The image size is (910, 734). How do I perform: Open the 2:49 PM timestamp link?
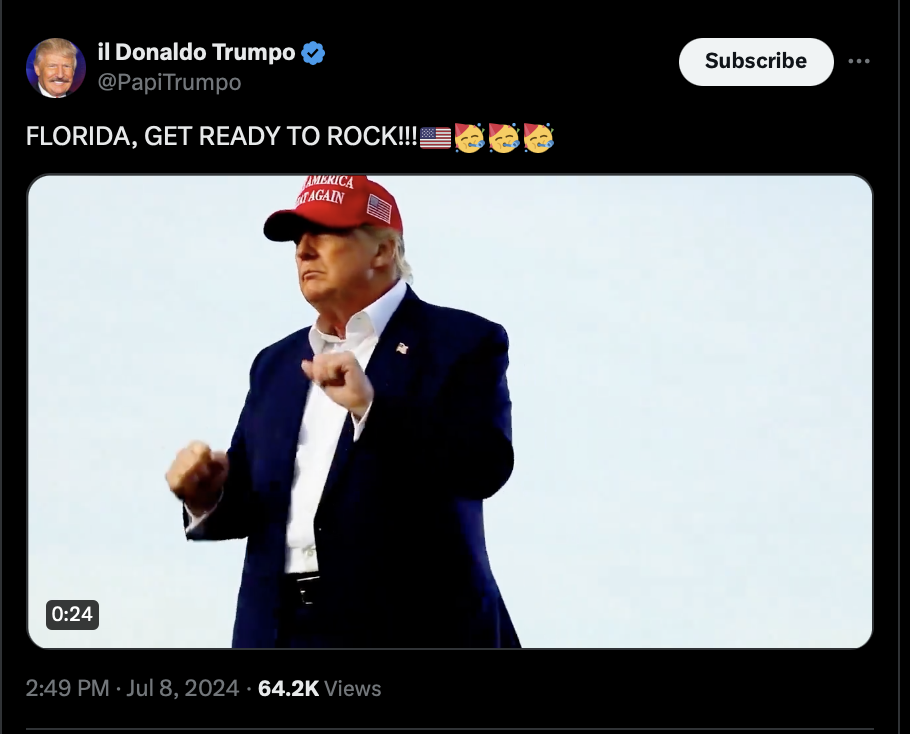pos(67,688)
